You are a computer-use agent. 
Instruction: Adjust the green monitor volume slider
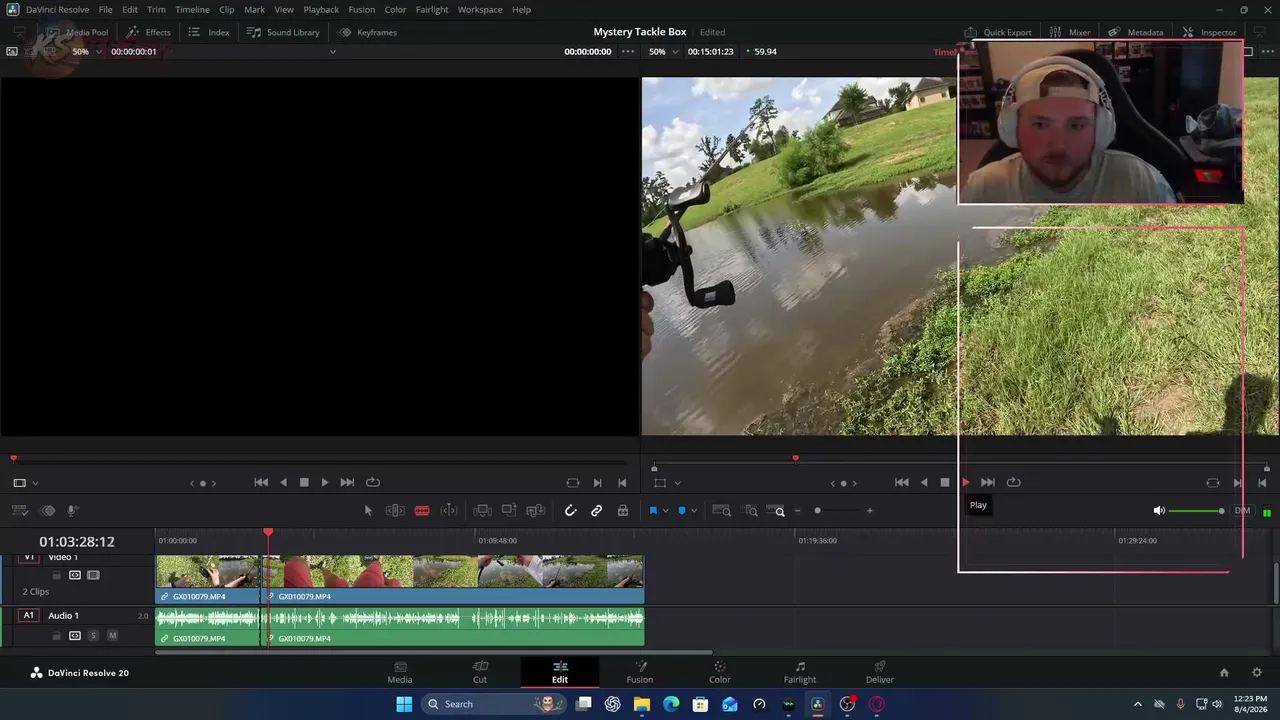pos(1197,511)
